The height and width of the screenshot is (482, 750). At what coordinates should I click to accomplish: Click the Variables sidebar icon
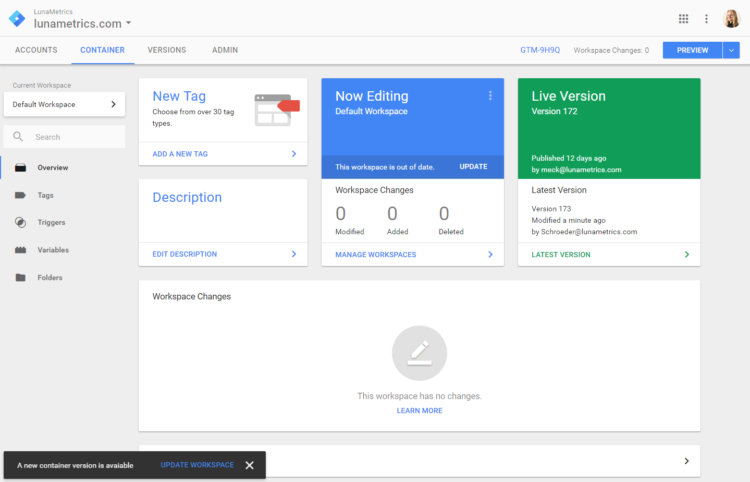[x=20, y=250]
